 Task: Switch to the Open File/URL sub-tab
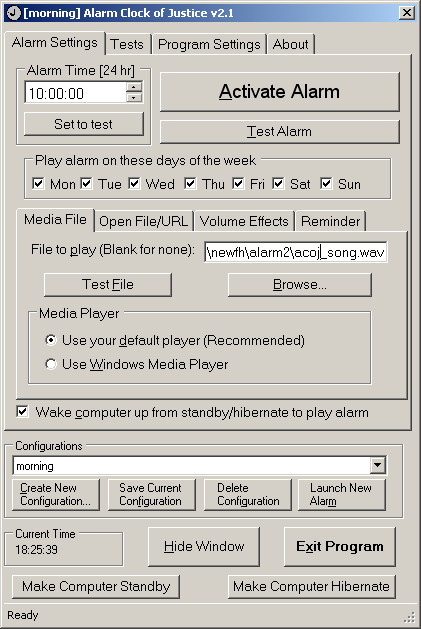143,221
